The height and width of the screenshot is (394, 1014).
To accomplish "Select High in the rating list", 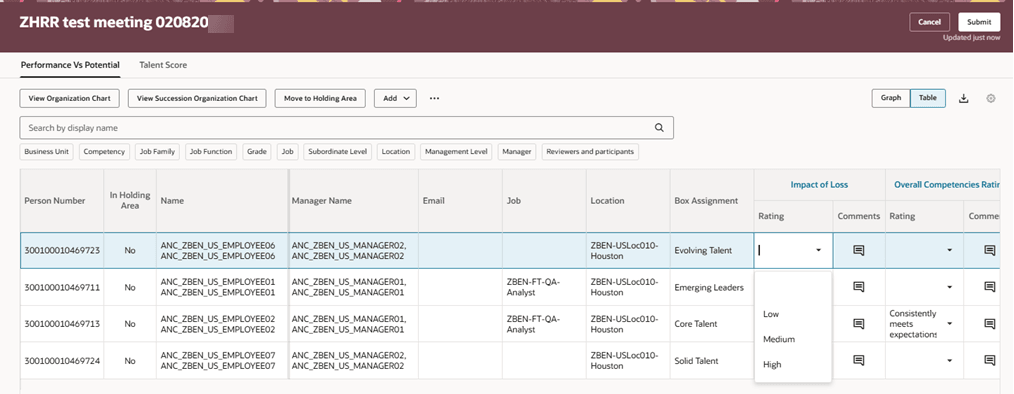I will [793, 364].
